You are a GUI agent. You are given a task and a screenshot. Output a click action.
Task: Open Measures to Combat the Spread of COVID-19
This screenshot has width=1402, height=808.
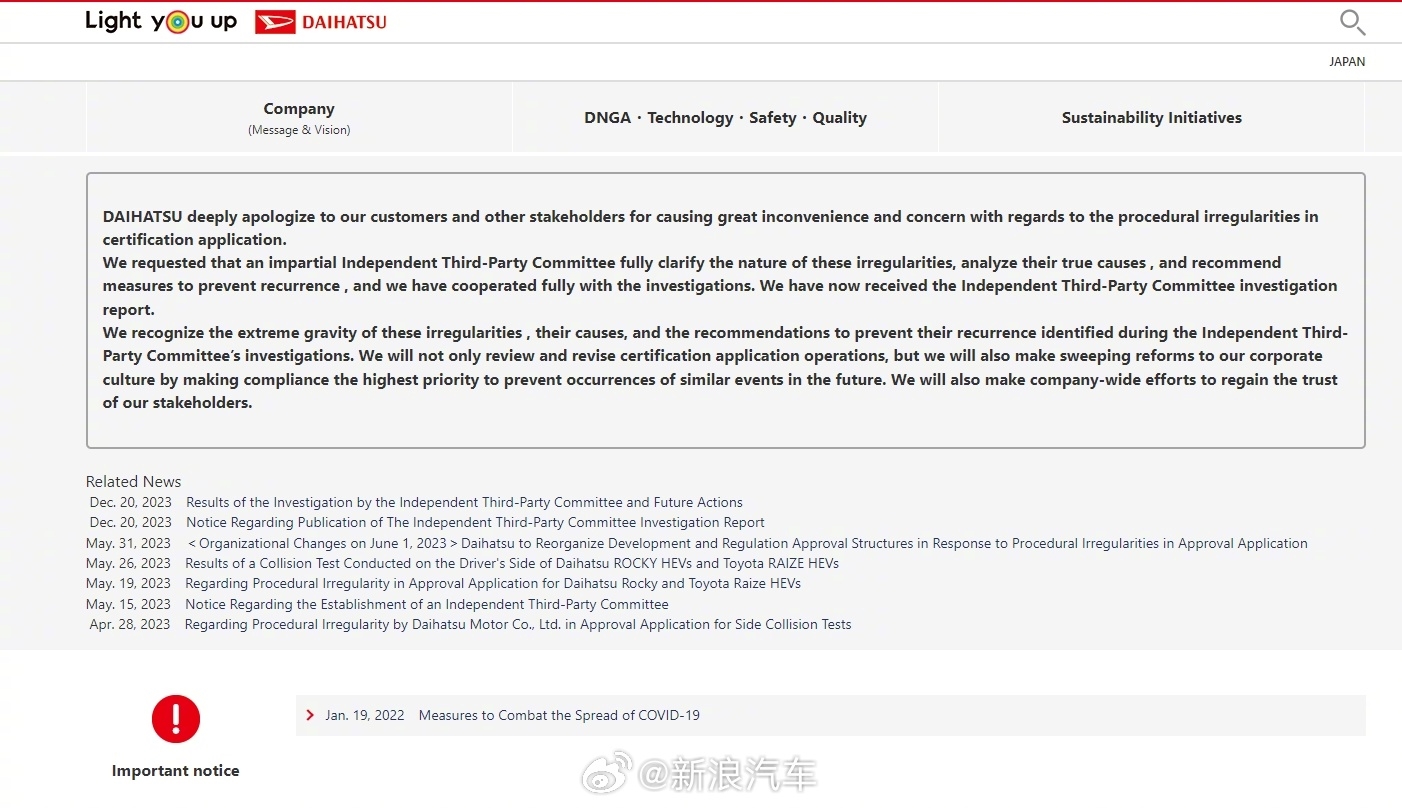pyautogui.click(x=559, y=715)
